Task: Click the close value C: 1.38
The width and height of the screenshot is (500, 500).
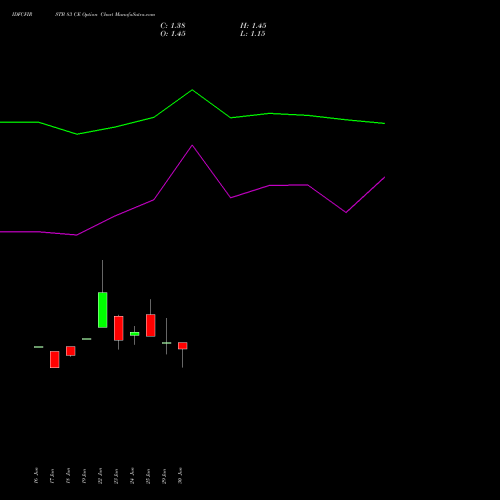Action: click(x=173, y=26)
